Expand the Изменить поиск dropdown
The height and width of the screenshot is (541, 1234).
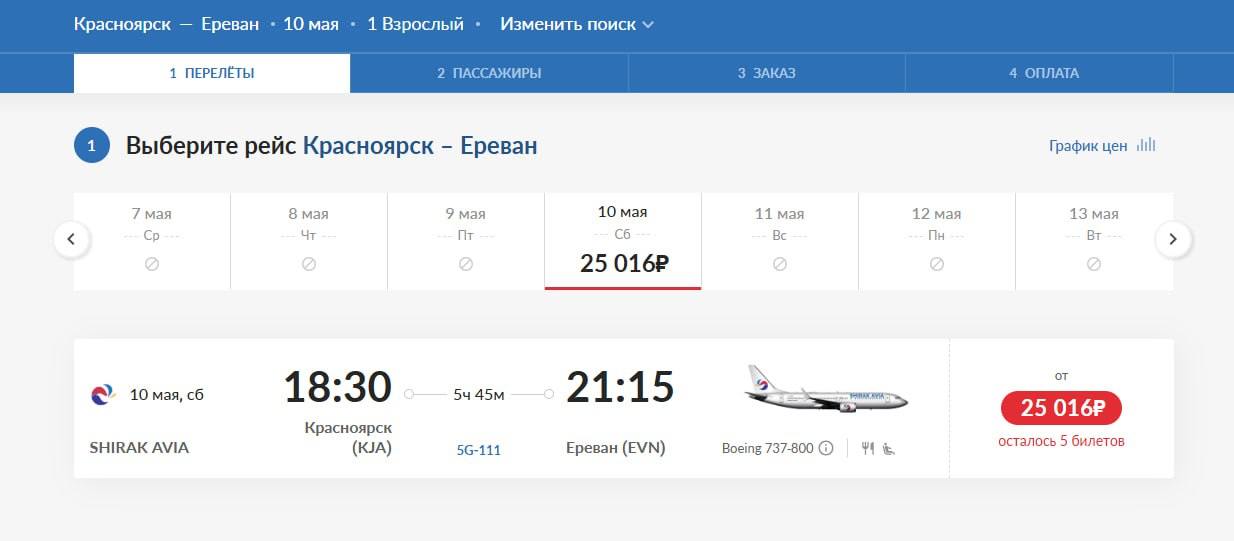(577, 24)
